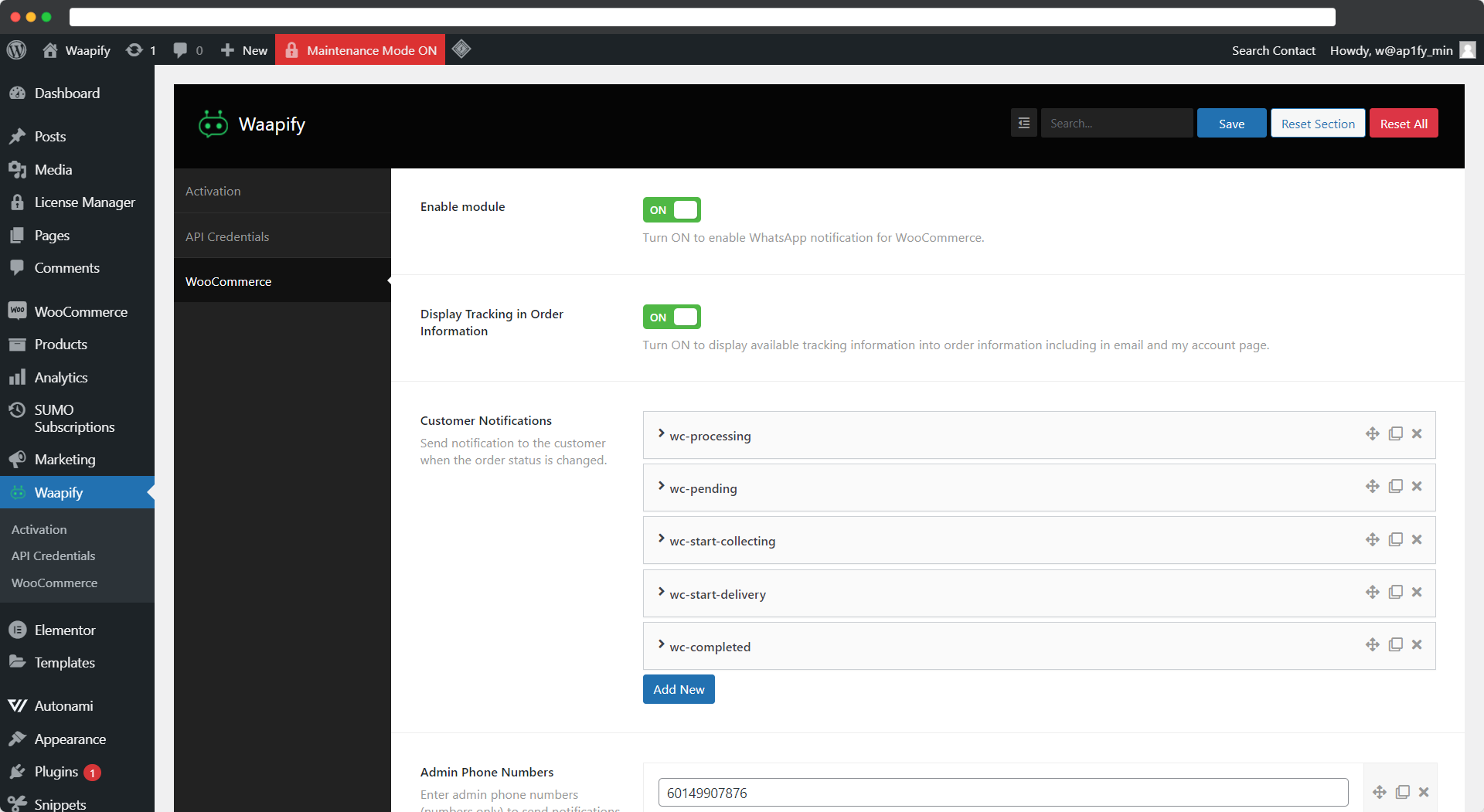Image resolution: width=1484 pixels, height=812 pixels.
Task: Open SUMO Subscriptions in the sidebar
Action: point(77,419)
